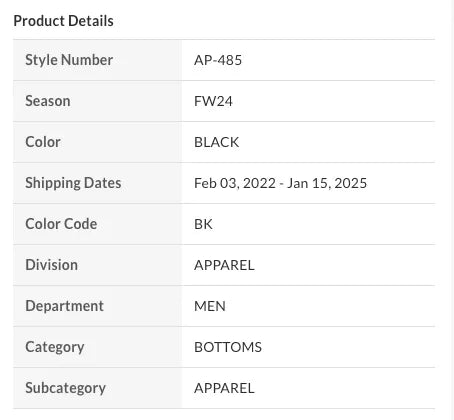Select the Color Code label

[x=61, y=224]
